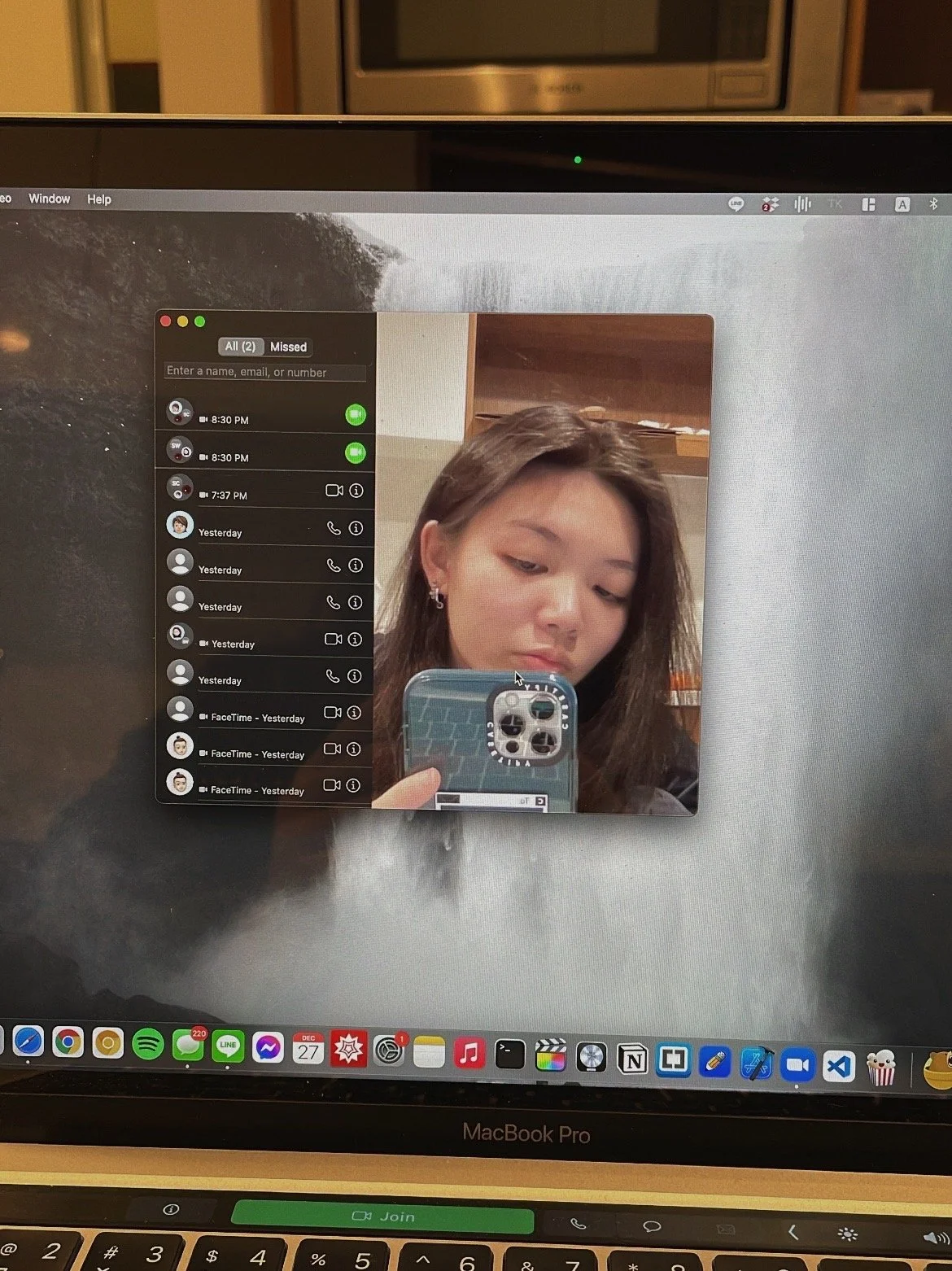Screen dimensions: 952x1271
Task: Open the blue bracket icon app in Dock
Action: click(x=674, y=1060)
